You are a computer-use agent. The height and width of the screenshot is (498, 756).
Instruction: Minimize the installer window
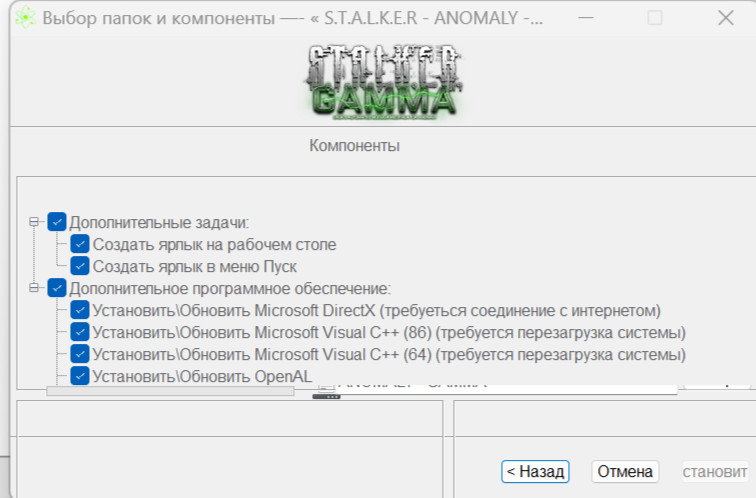[x=586, y=18]
